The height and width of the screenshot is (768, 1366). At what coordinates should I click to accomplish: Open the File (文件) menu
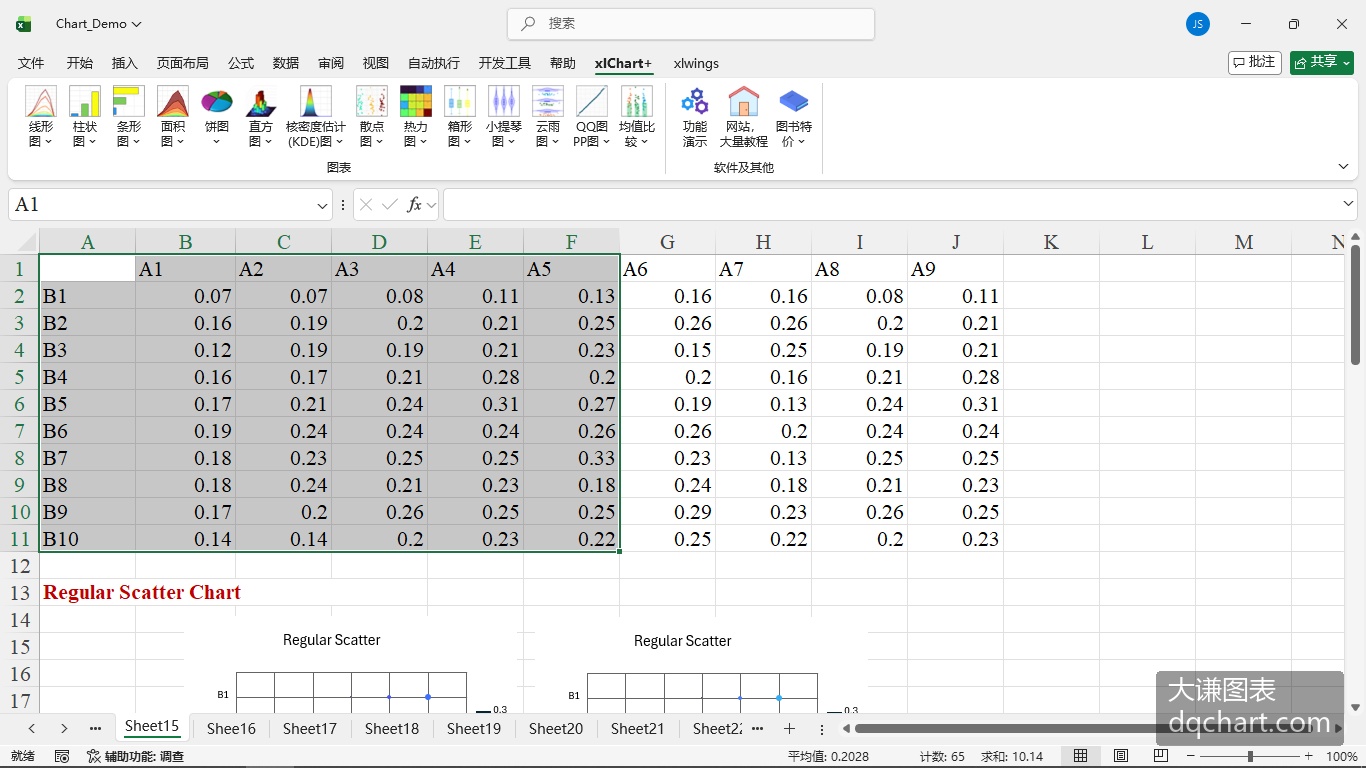tap(31, 63)
